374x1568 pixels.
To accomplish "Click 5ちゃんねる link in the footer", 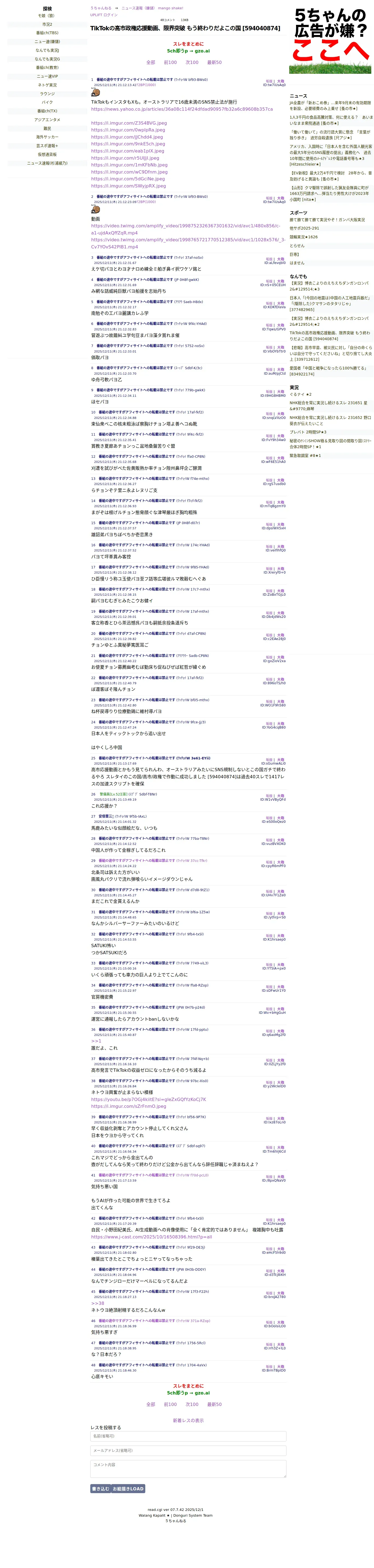I will point(175,1521).
